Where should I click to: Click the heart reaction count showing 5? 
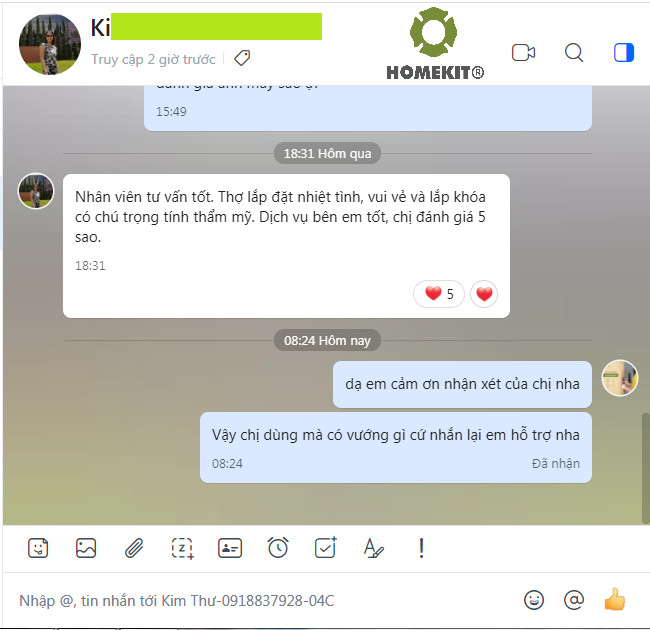tap(439, 294)
